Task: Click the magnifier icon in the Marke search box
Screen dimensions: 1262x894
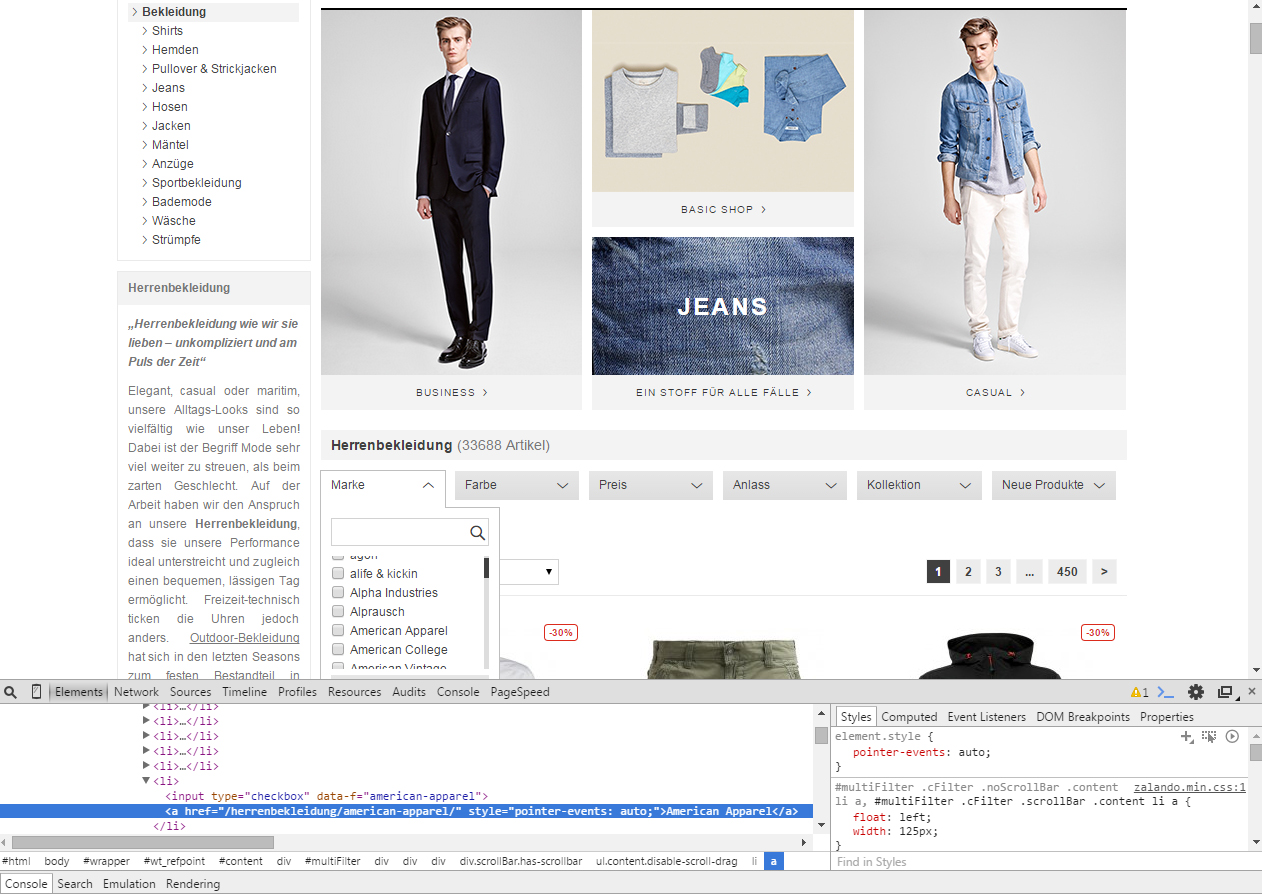Action: [x=478, y=533]
